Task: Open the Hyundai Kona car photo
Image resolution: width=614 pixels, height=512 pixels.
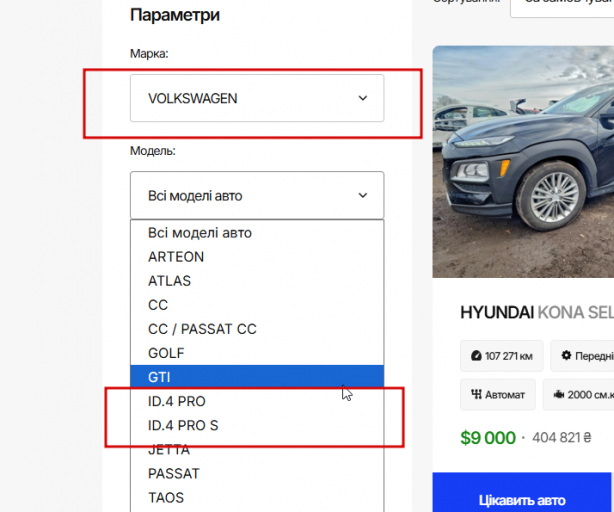Action: click(523, 162)
